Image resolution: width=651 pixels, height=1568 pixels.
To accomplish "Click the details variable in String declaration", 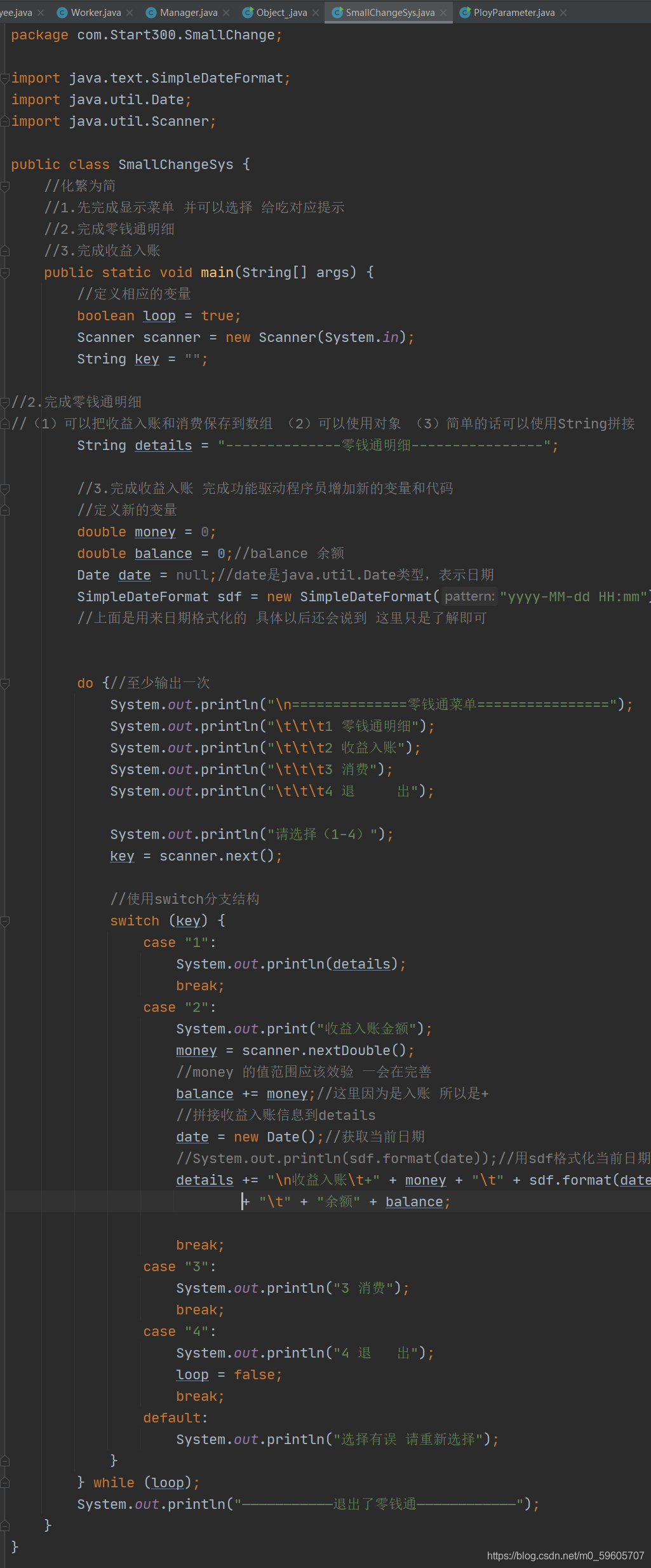I will (163, 446).
